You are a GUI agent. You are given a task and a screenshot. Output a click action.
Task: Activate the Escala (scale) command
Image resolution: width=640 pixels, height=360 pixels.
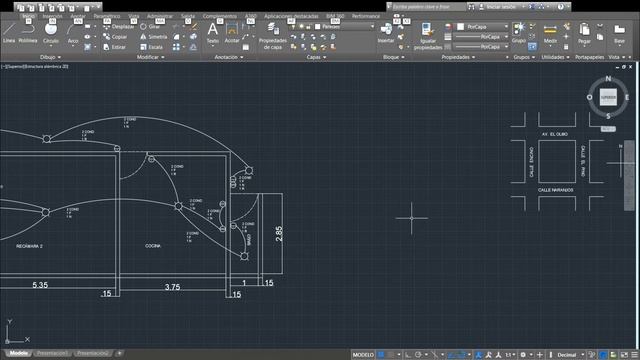tap(151, 47)
